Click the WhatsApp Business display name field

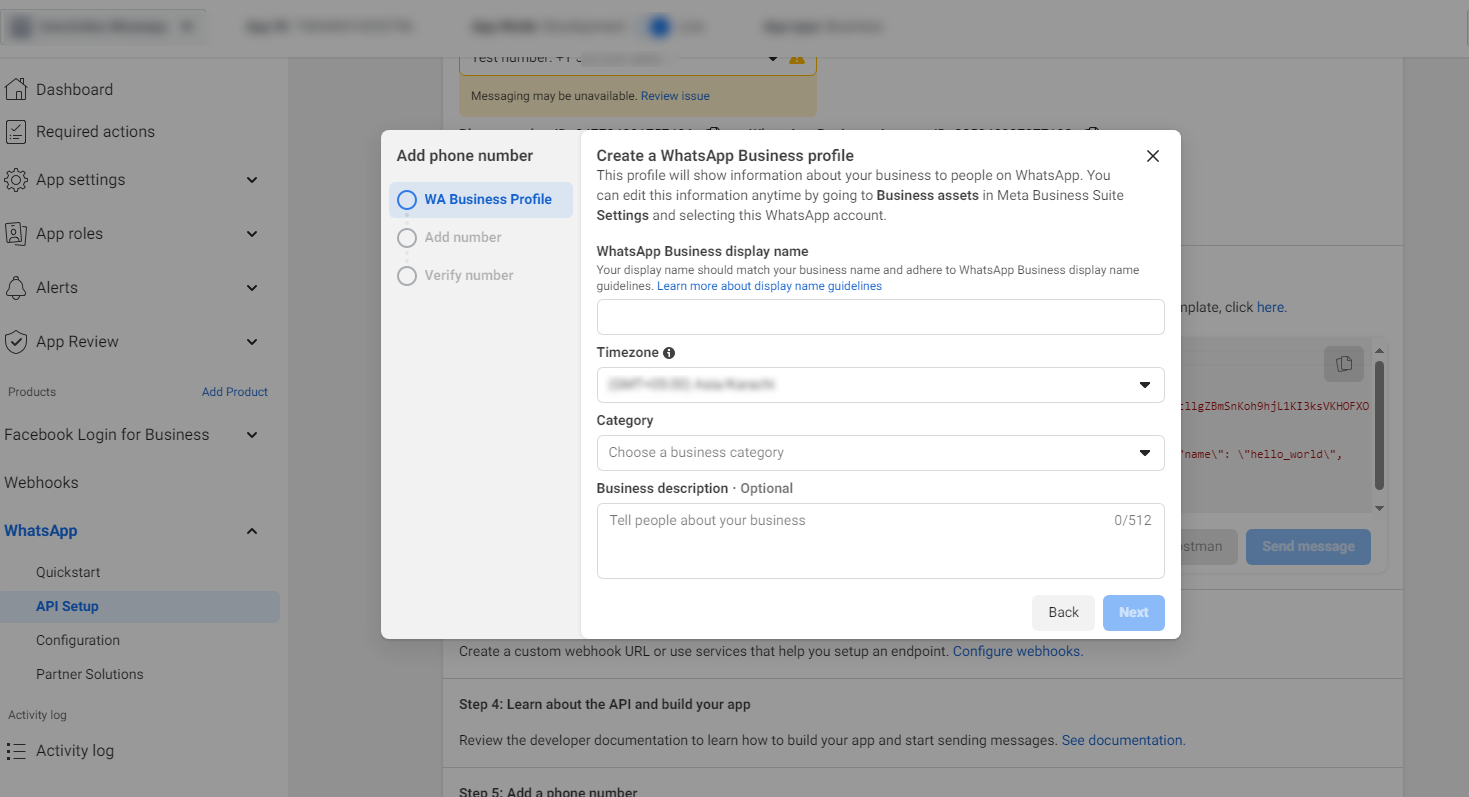coord(880,317)
